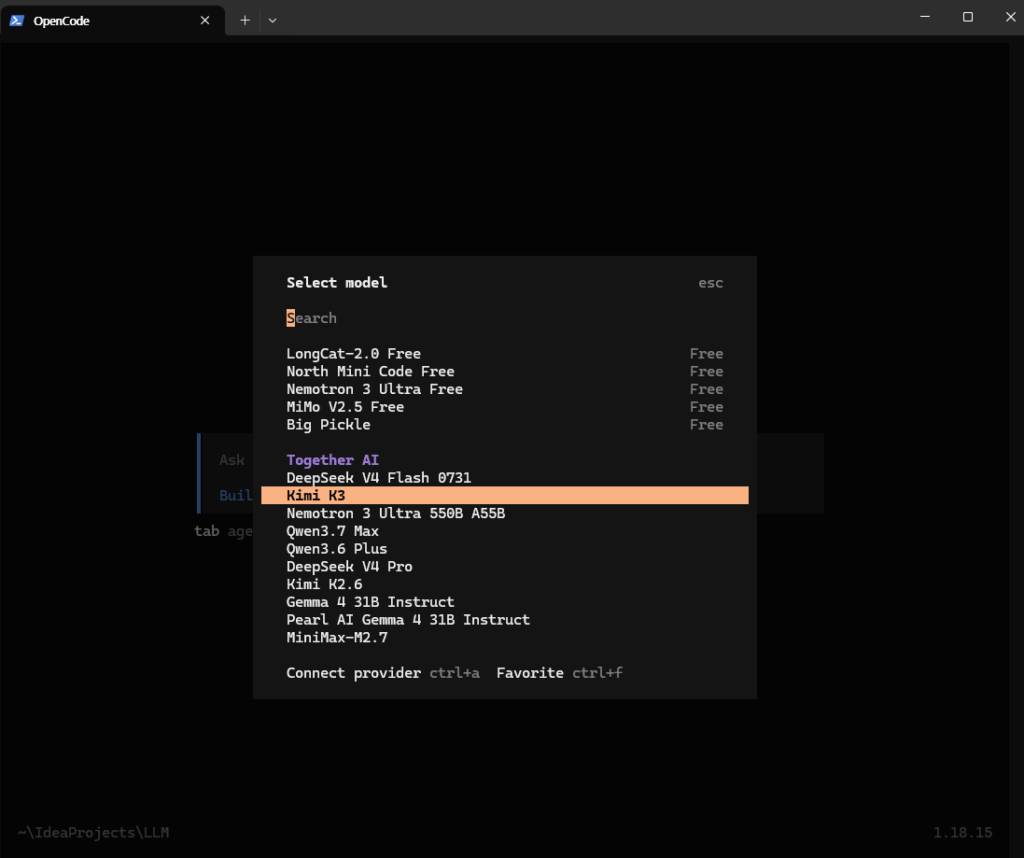
Task: Click the PowerShell icon on OpenCode tab
Action: pyautogui.click(x=17, y=20)
